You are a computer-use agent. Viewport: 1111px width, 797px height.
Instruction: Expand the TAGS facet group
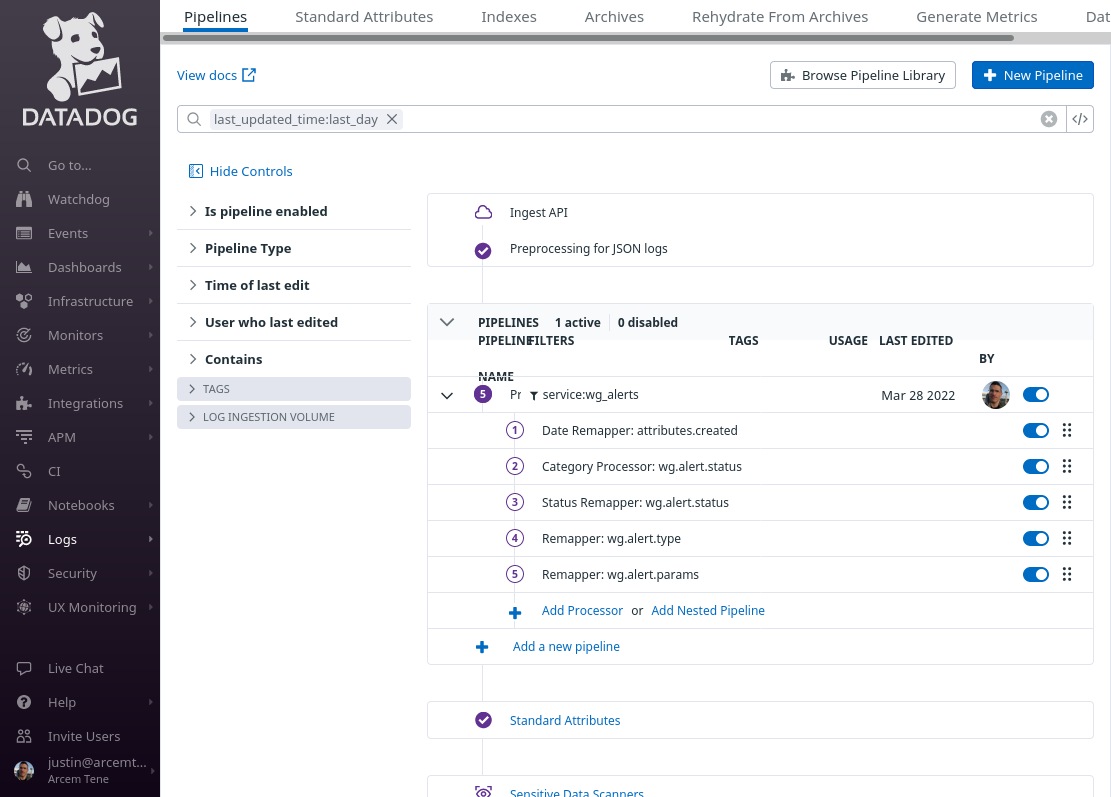tap(293, 389)
